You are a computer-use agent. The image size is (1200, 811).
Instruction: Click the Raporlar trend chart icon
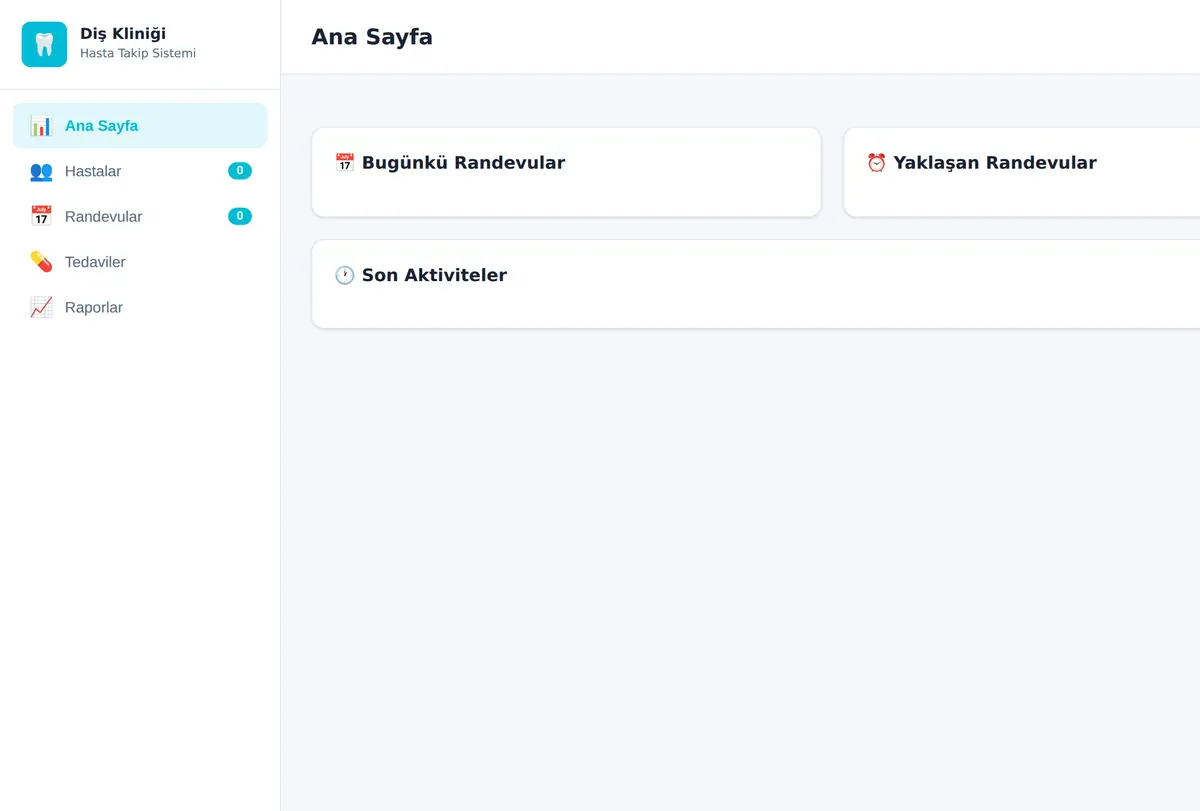pyautogui.click(x=41, y=307)
